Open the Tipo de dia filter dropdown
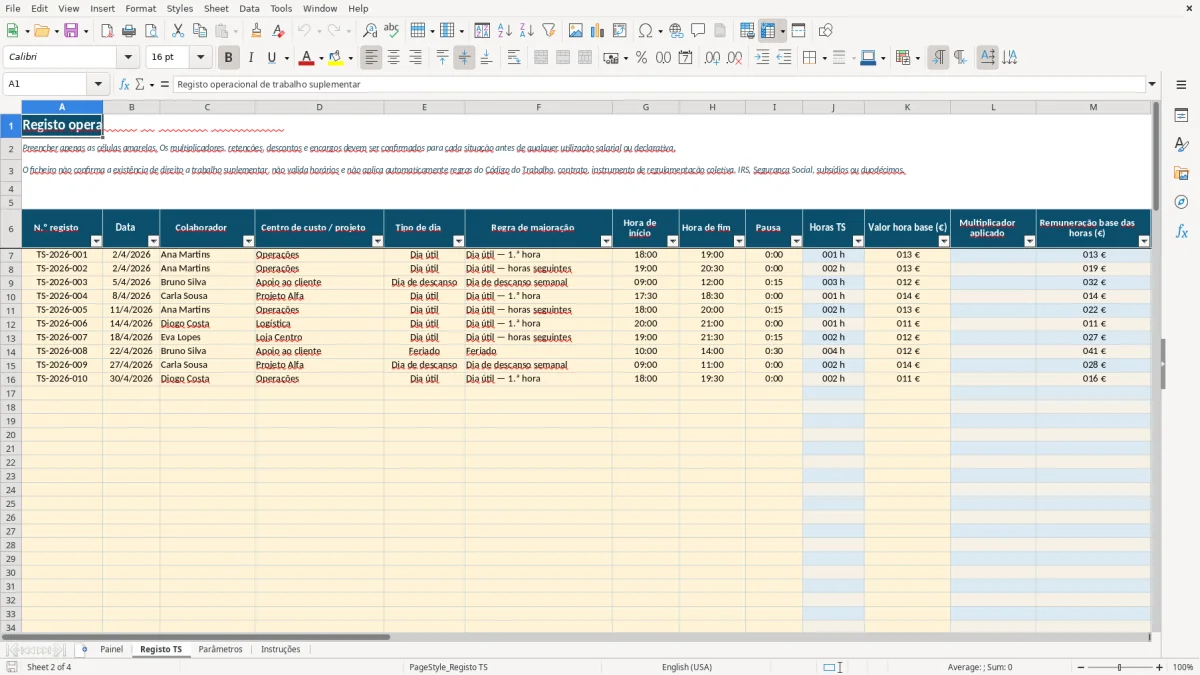The height and width of the screenshot is (675, 1200). [459, 241]
